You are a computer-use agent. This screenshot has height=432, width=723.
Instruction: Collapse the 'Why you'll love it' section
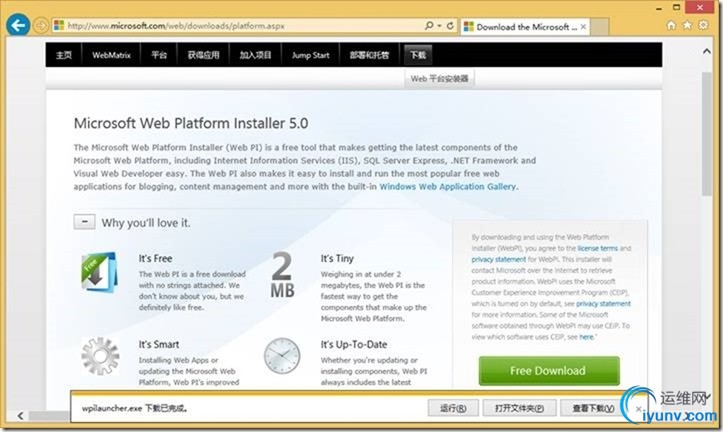pos(85,222)
